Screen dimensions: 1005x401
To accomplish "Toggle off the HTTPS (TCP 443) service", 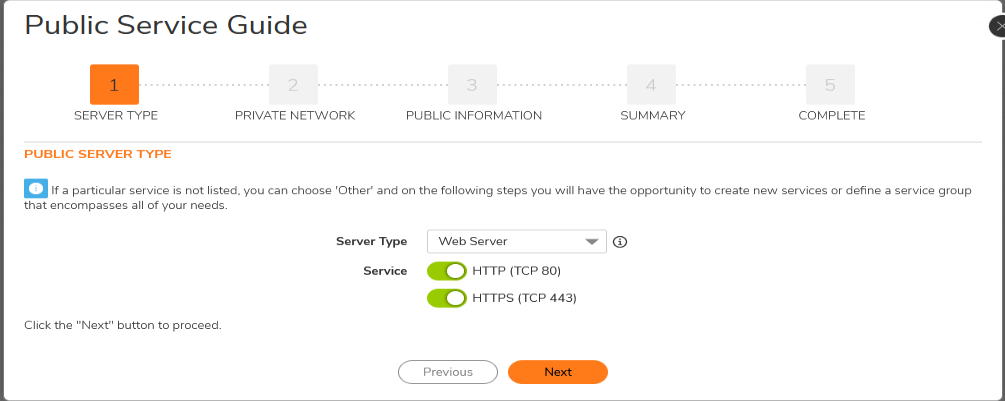I will coord(447,298).
